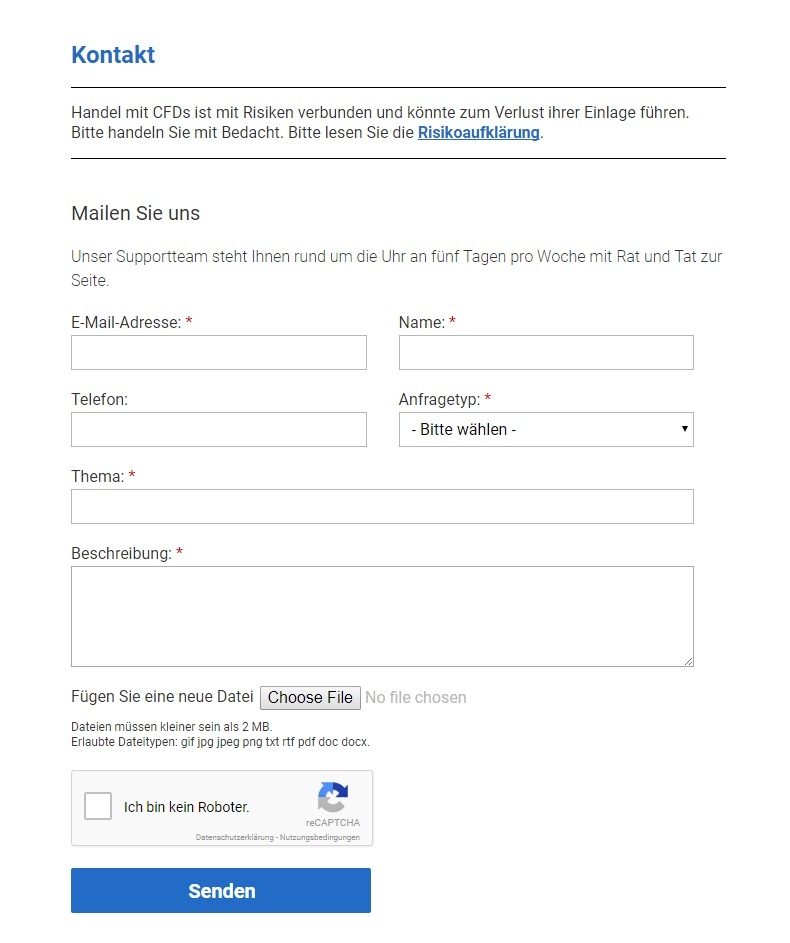Viewport: 790px width, 943px height.
Task: Click the Telefon field label
Action: (99, 399)
